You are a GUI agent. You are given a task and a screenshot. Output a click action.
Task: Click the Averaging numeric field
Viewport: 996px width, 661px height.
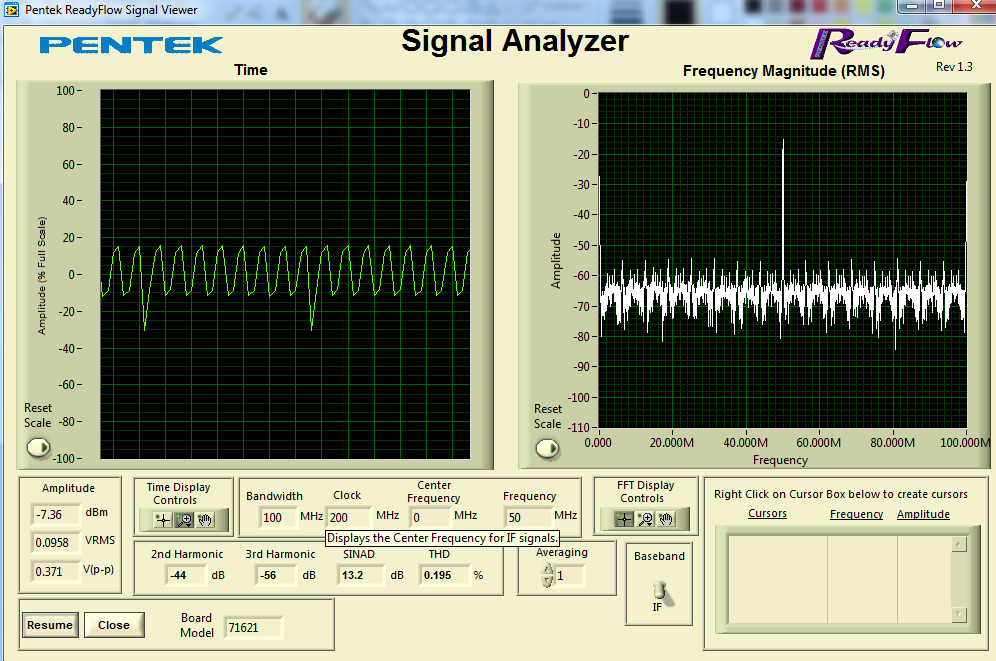click(570, 576)
